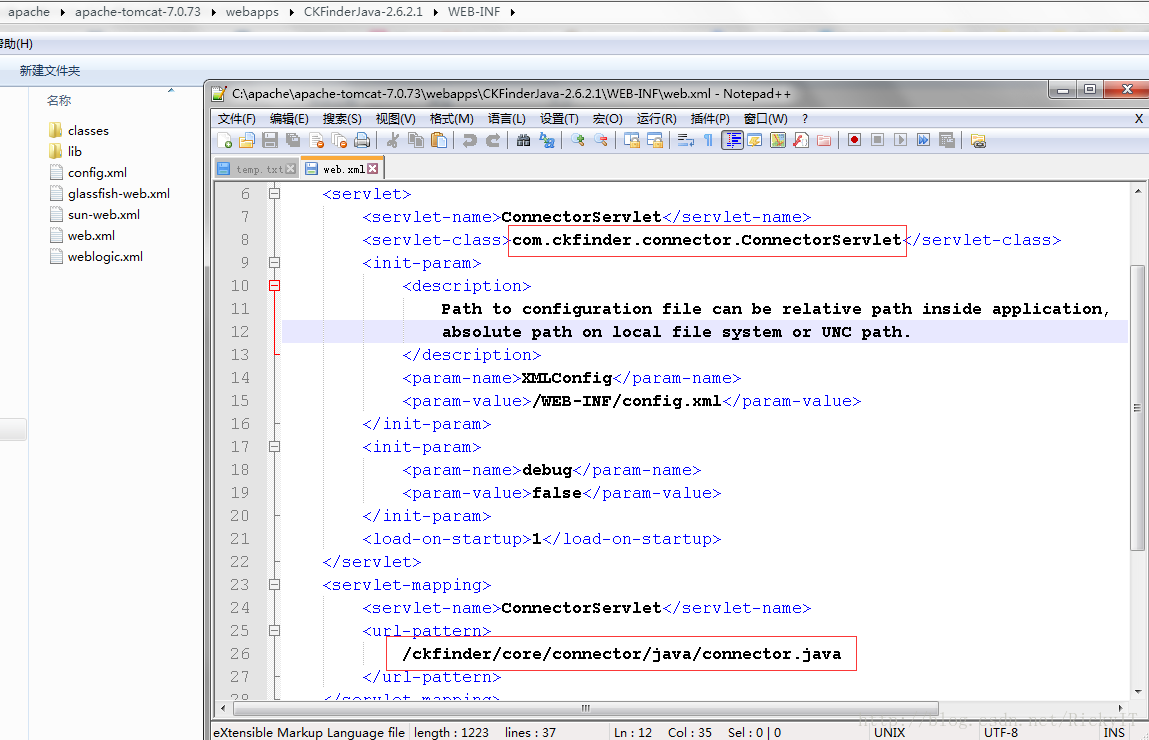Open the 语言(L) menu
1149x740 pixels.
[507, 119]
